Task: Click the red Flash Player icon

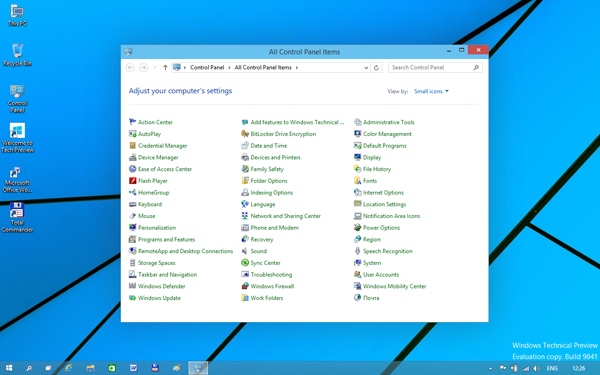Action: pyautogui.click(x=132, y=181)
